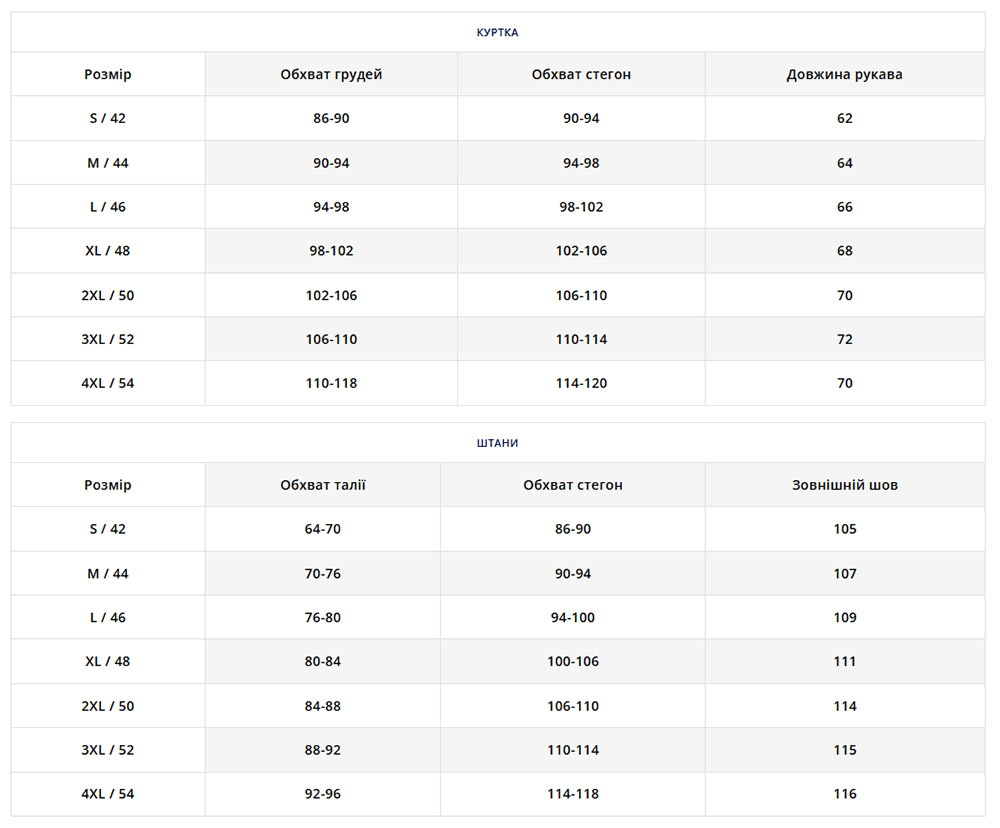The width and height of the screenshot is (1000, 828).
Task: Select waist range 92-96 for size 4XL
Action: pos(323,794)
